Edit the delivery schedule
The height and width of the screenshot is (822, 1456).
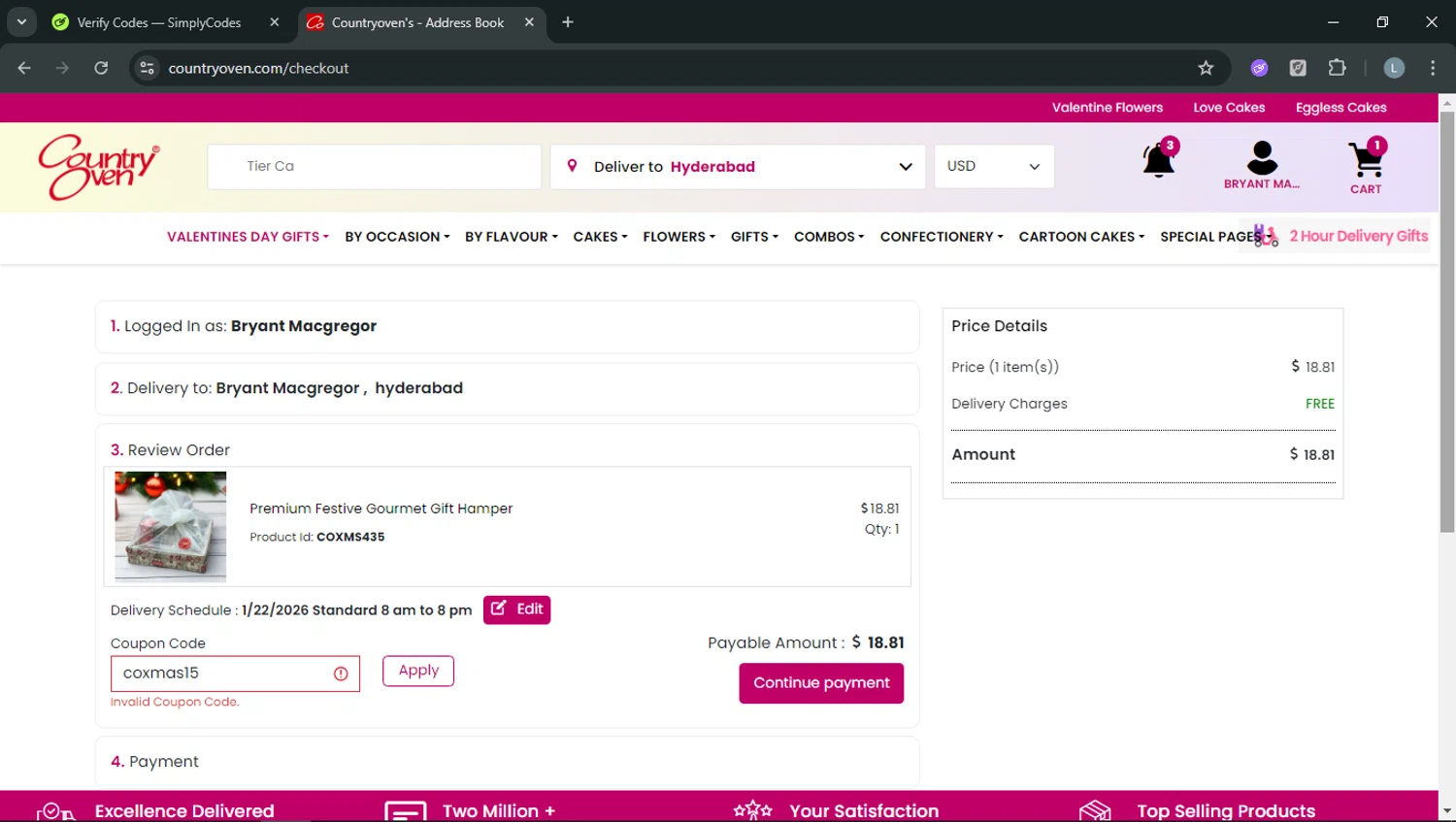516,609
